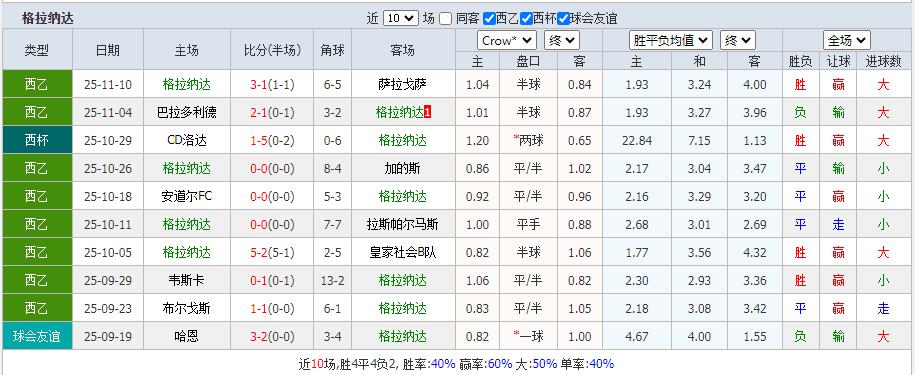The width and height of the screenshot is (915, 375).
Task: Uncheck the 西乙 filter checkbox
Action: pos(490,19)
